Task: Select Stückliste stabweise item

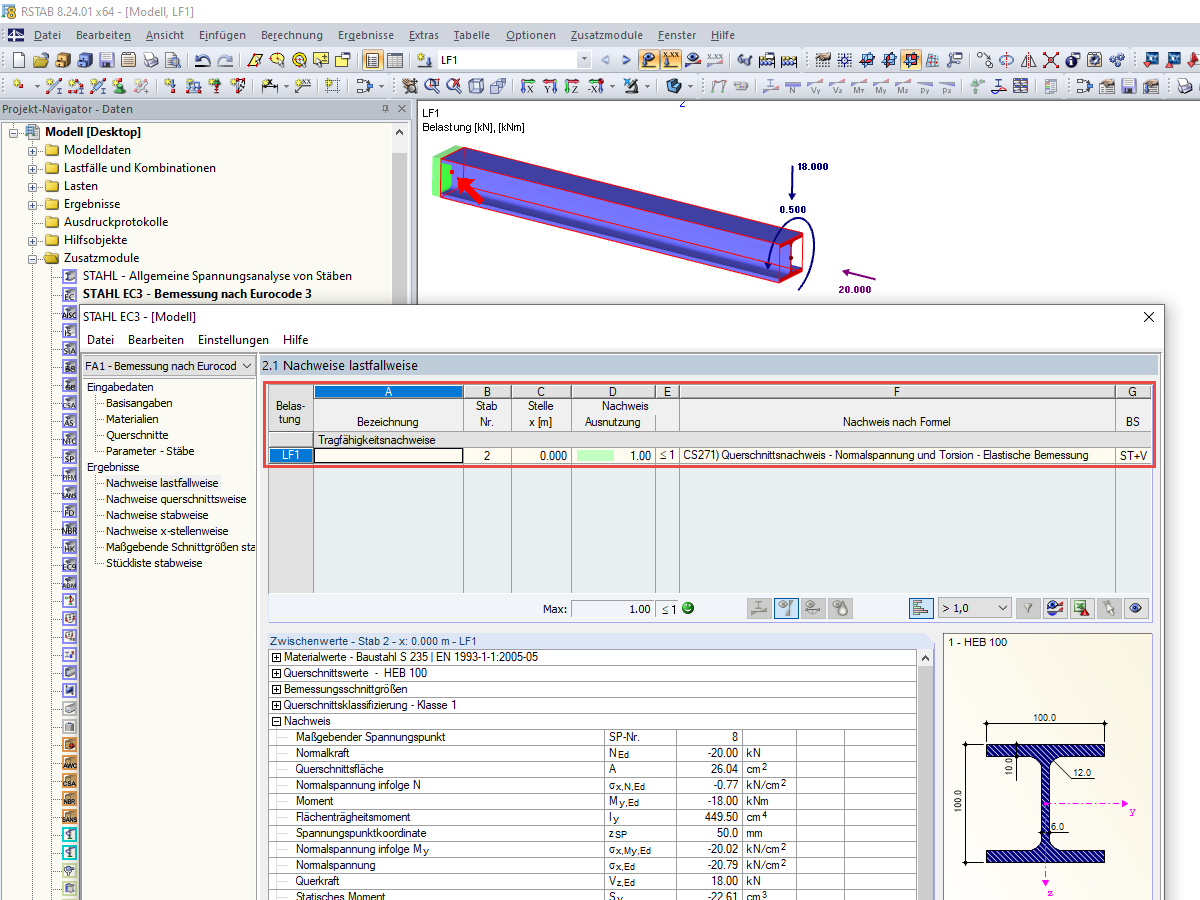Action: [154, 563]
